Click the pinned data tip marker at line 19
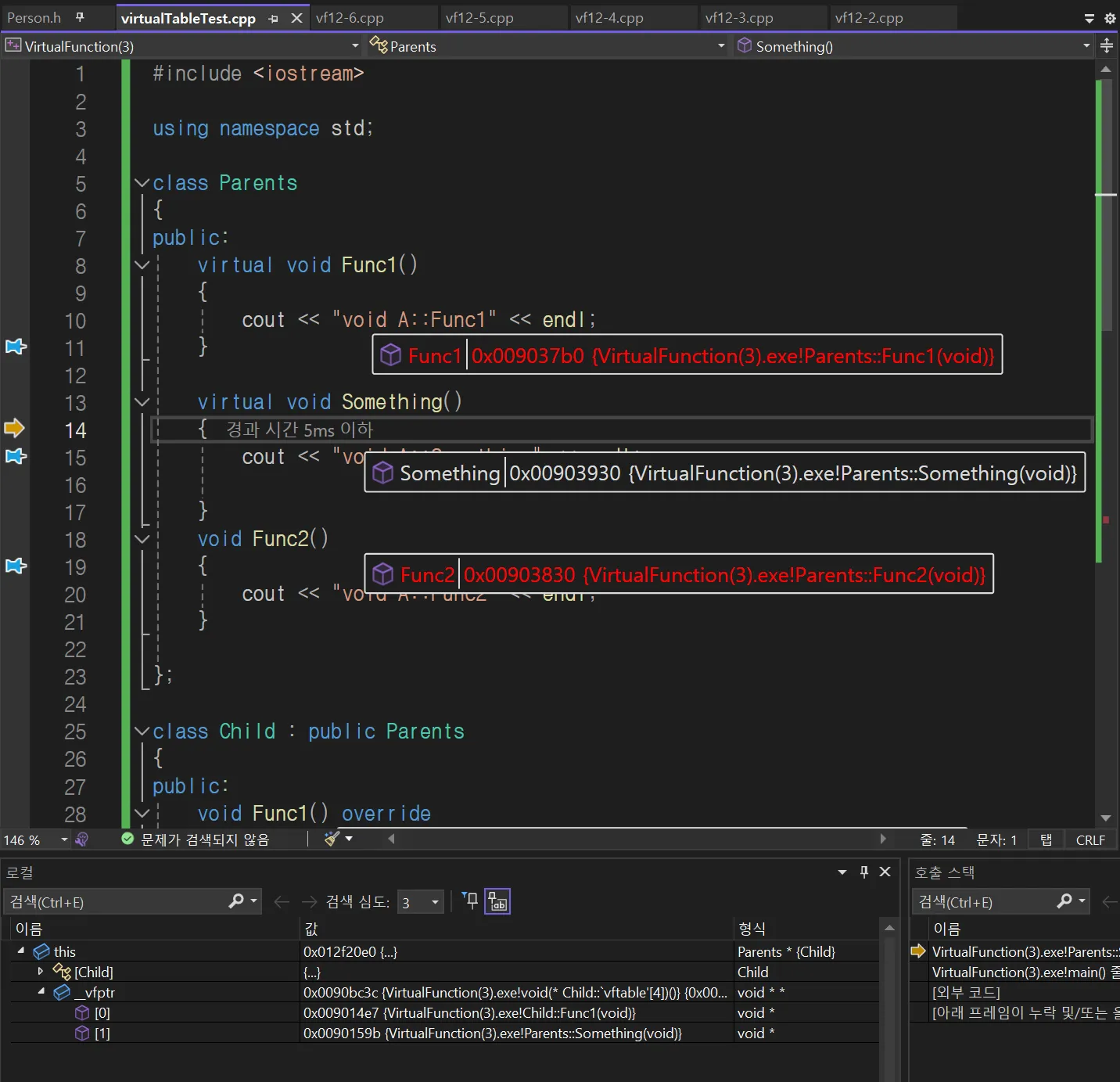 tap(16, 566)
